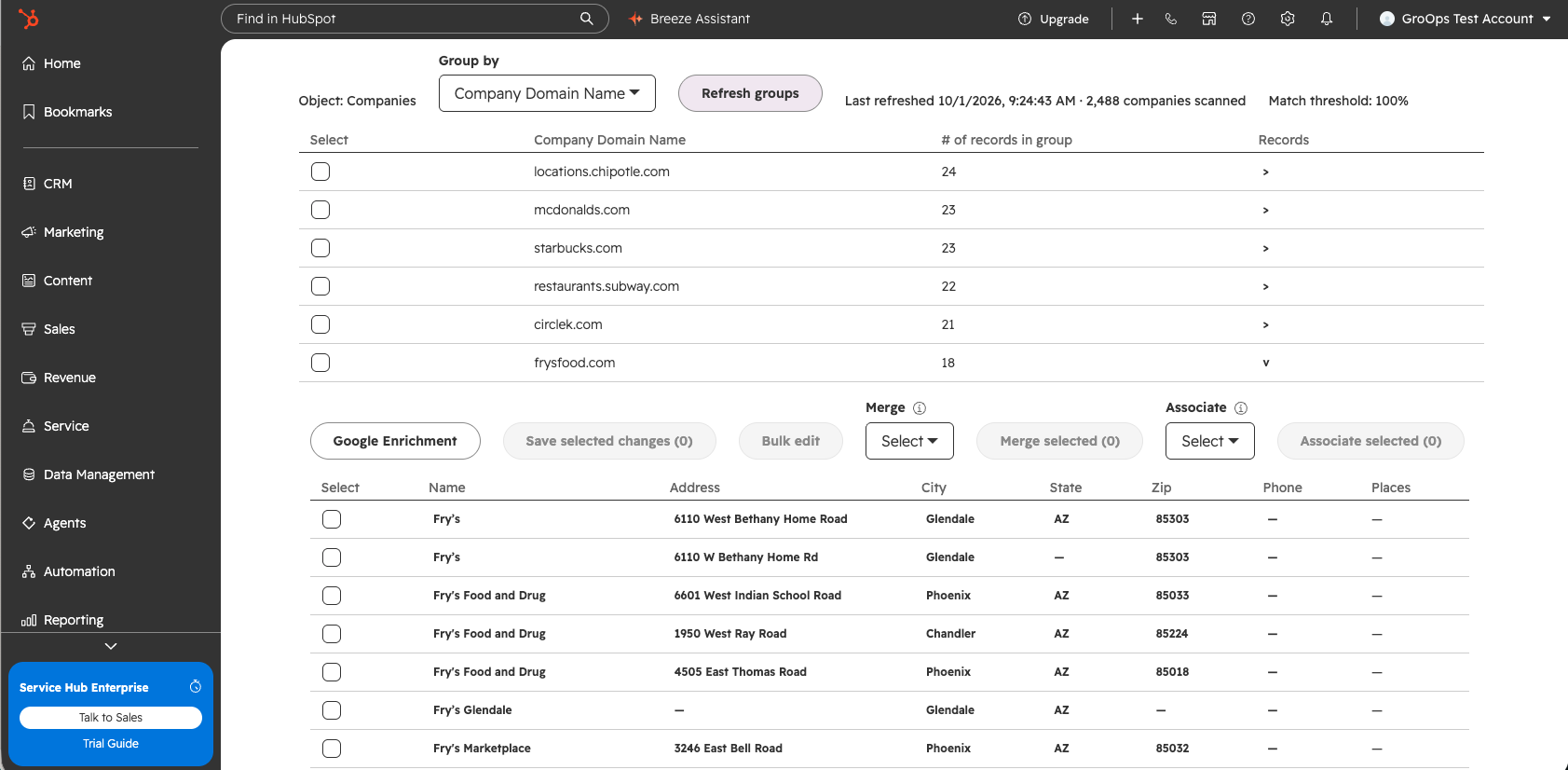Screen dimensions: 1568x770
Task: Open the marketplace store icon
Action: [1209, 19]
